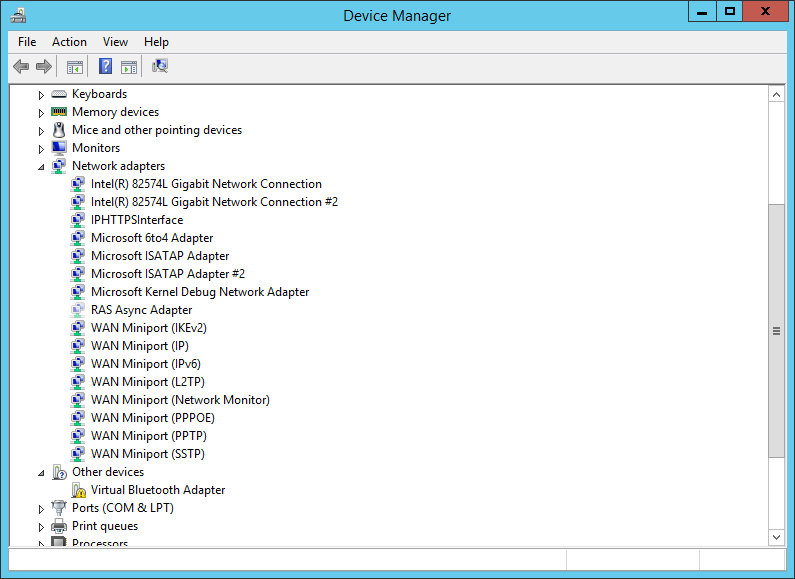This screenshot has width=795, height=579.
Task: Click the Monitors category icon
Action: click(x=59, y=148)
